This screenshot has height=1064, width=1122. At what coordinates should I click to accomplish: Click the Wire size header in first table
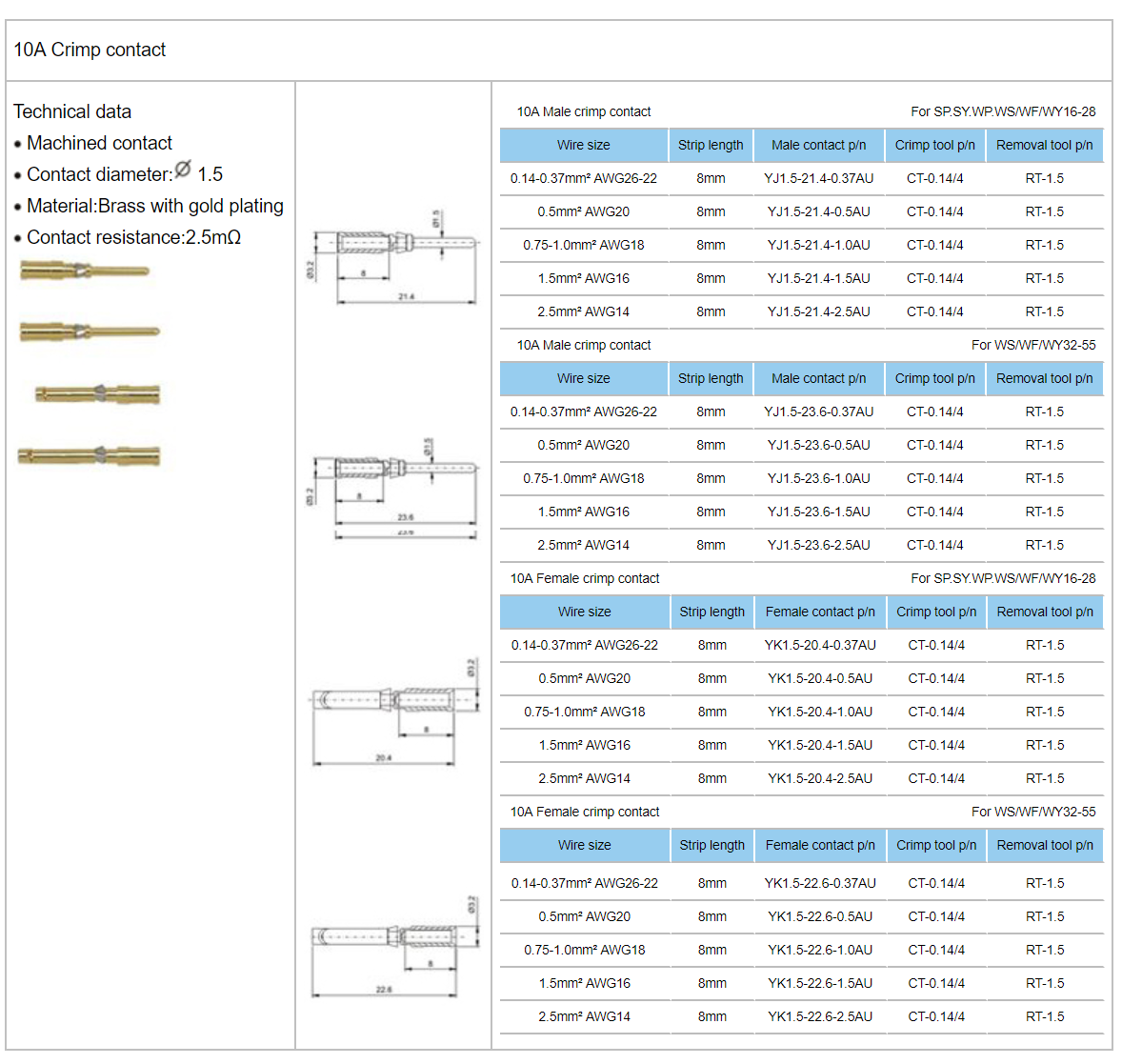tap(584, 145)
